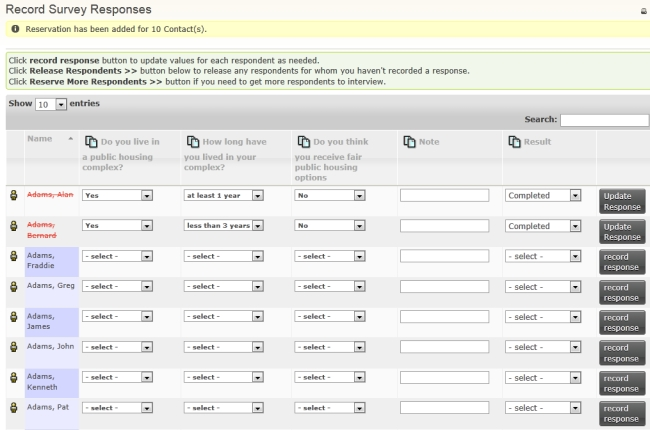The image size is (650, 430).
Task: Click the Note field for Adams, John
Action: [444, 347]
